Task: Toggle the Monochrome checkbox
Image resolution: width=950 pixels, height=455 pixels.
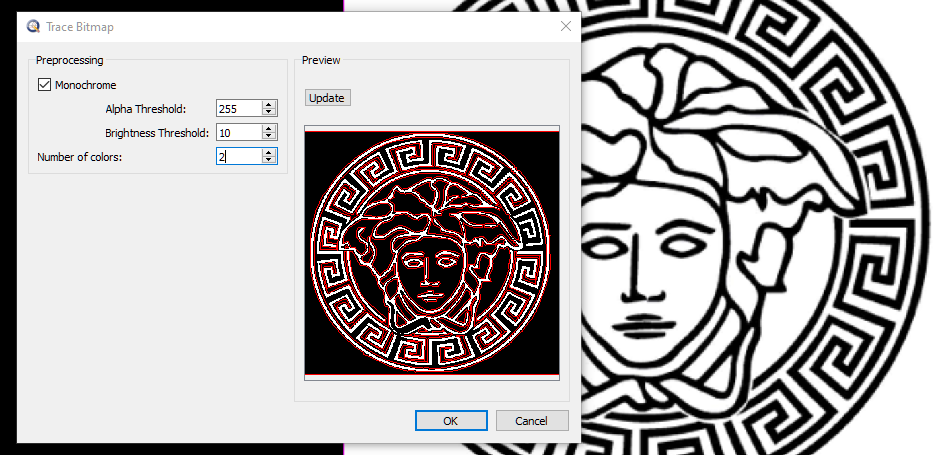Action: click(x=44, y=85)
